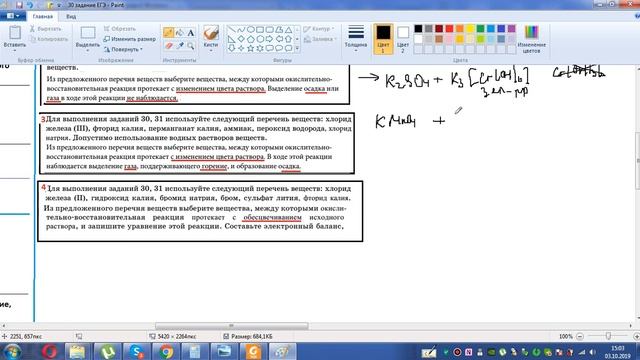Open the Повернуть rotate dropdown
The height and width of the screenshot is (360, 640).
coord(123,49)
